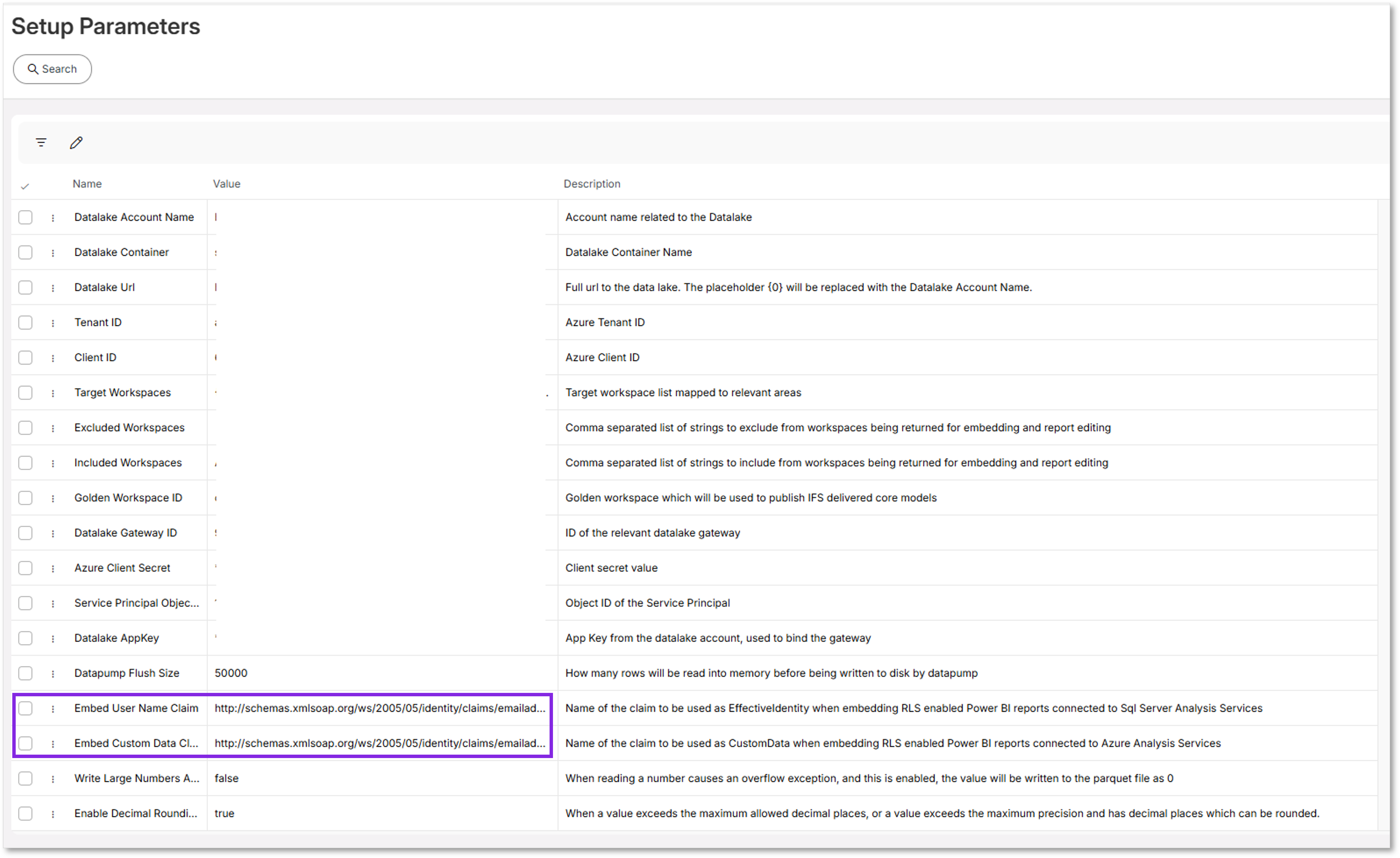Screen dimensions: 1400x858
Task: Open row menu for Datapump Flush Size
Action: 53,674
